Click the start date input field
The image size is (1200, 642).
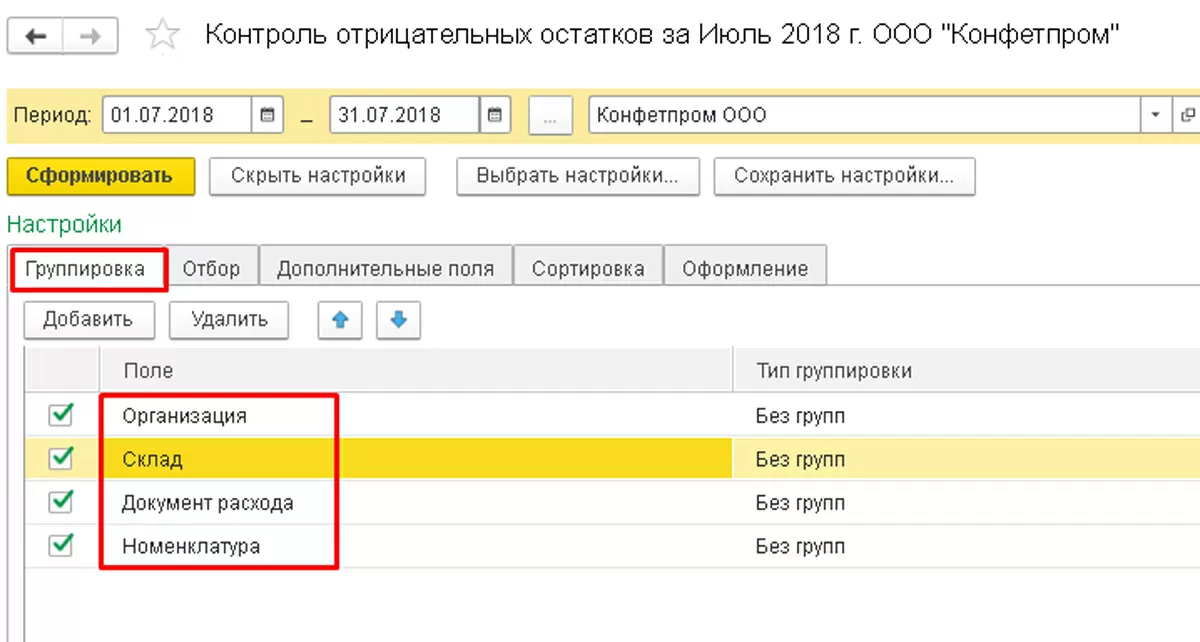[177, 115]
